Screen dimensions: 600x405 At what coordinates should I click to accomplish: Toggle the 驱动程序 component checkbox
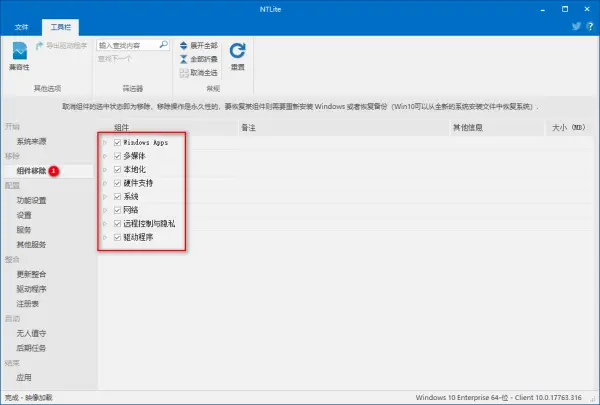pyautogui.click(x=117, y=237)
